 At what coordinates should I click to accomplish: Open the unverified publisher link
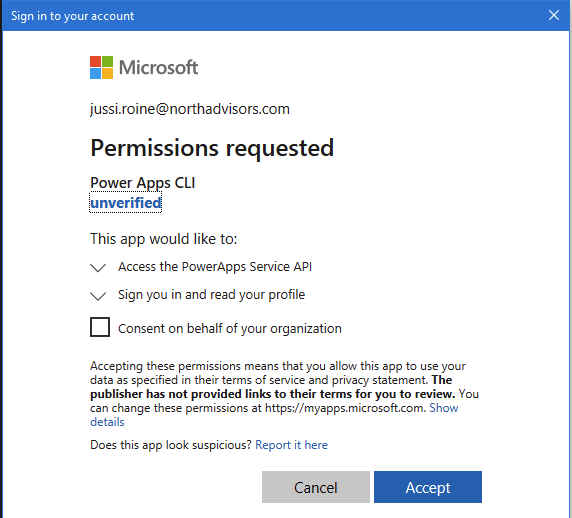[125, 203]
